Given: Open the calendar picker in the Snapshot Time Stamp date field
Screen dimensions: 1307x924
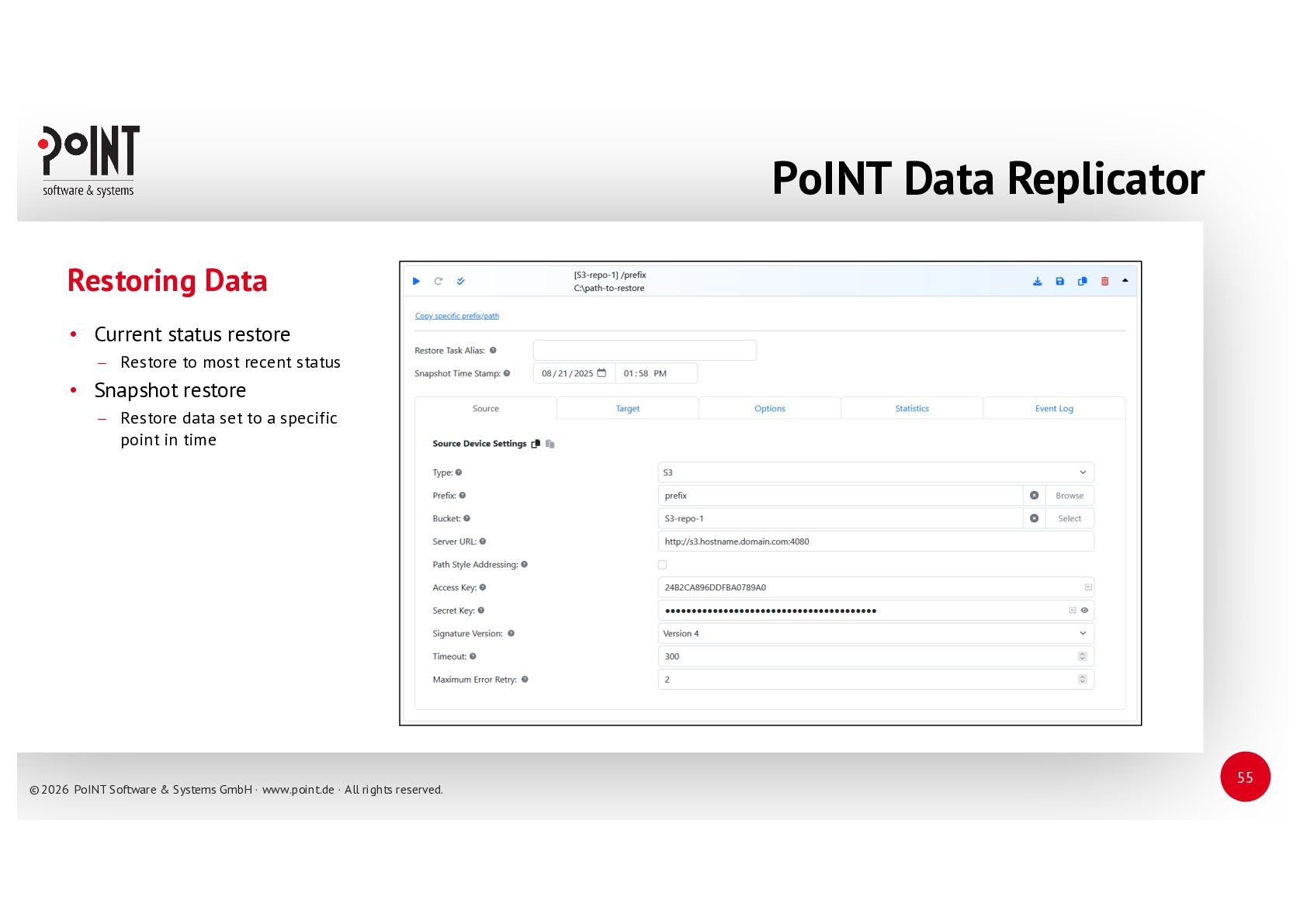Looking at the screenshot, I should point(601,373).
